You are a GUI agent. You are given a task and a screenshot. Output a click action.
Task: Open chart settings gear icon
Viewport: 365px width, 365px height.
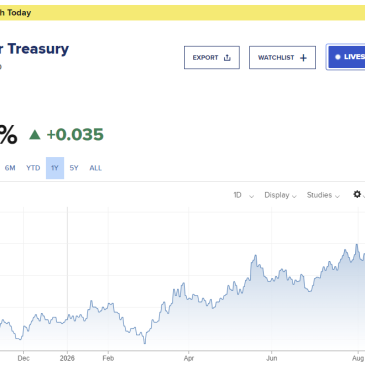[x=357, y=194]
